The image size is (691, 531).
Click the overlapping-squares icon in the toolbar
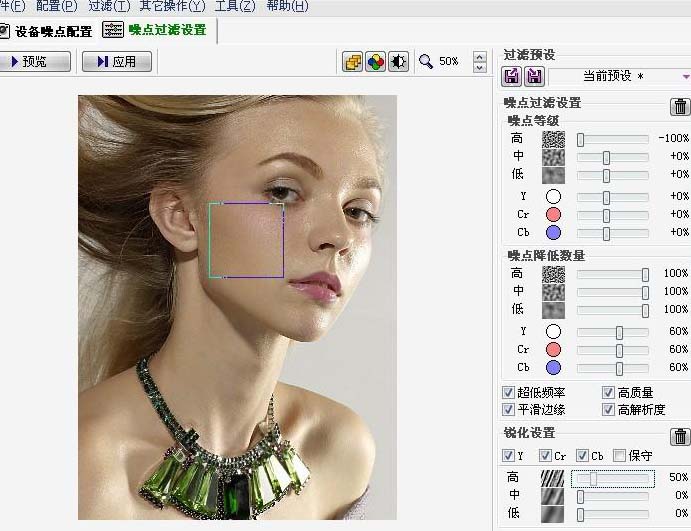353,62
